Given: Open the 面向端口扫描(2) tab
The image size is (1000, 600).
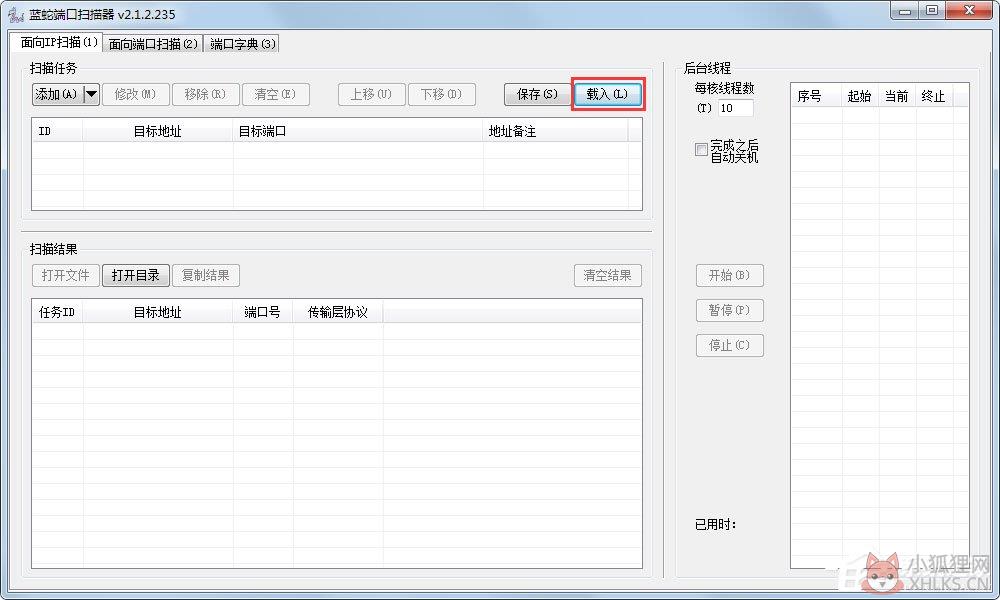Looking at the screenshot, I should coord(153,43).
